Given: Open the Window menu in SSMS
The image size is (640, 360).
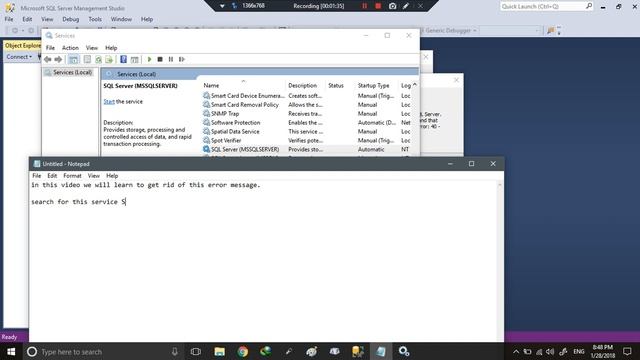Looking at the screenshot, I should [121, 19].
